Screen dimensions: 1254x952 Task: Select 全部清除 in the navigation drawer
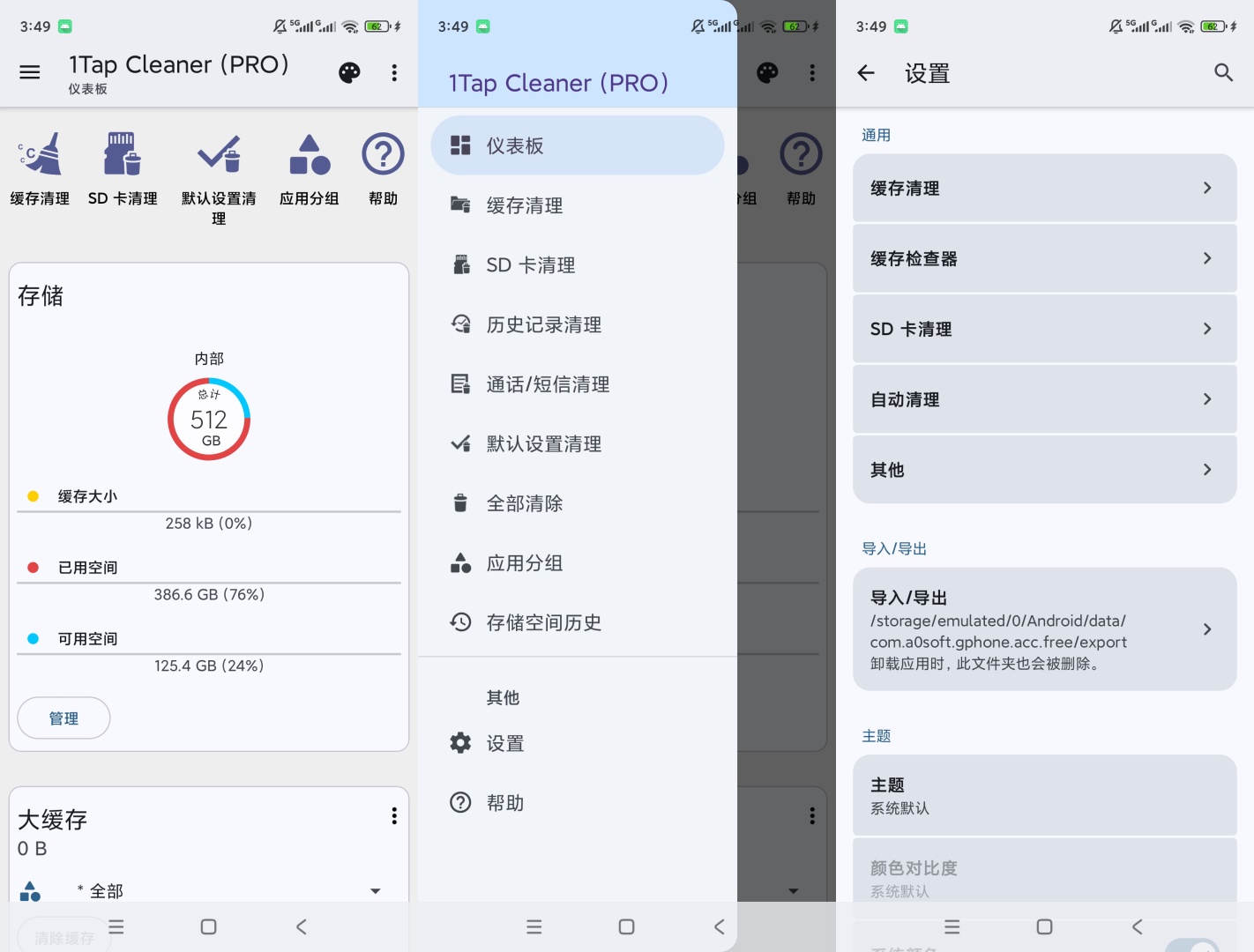click(578, 503)
